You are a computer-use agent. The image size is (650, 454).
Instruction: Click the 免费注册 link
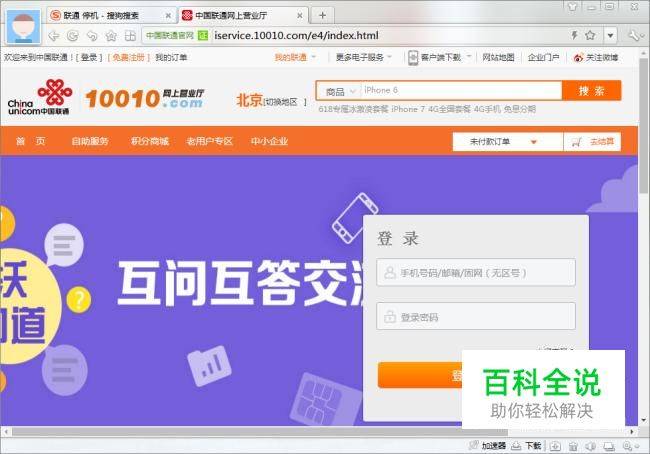(x=129, y=57)
